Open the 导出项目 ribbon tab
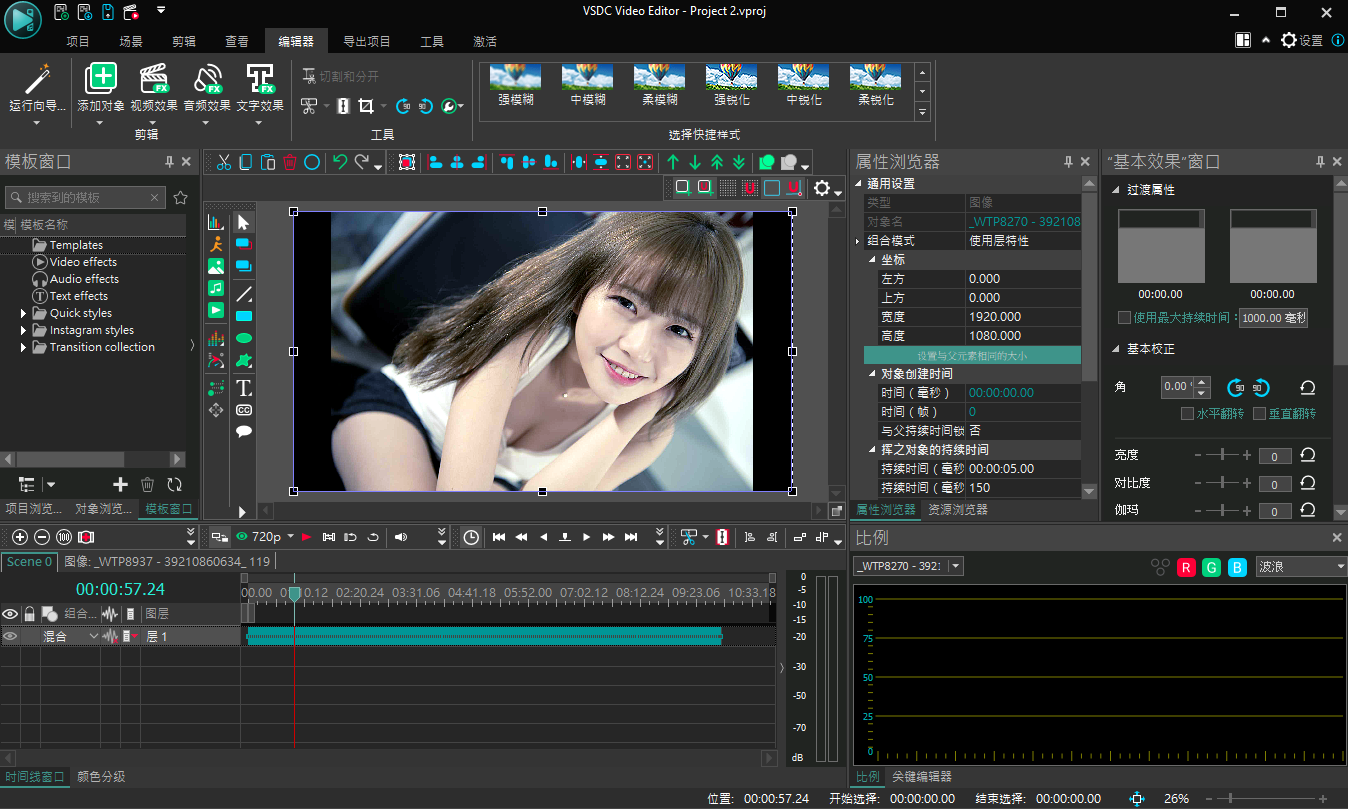 point(367,41)
